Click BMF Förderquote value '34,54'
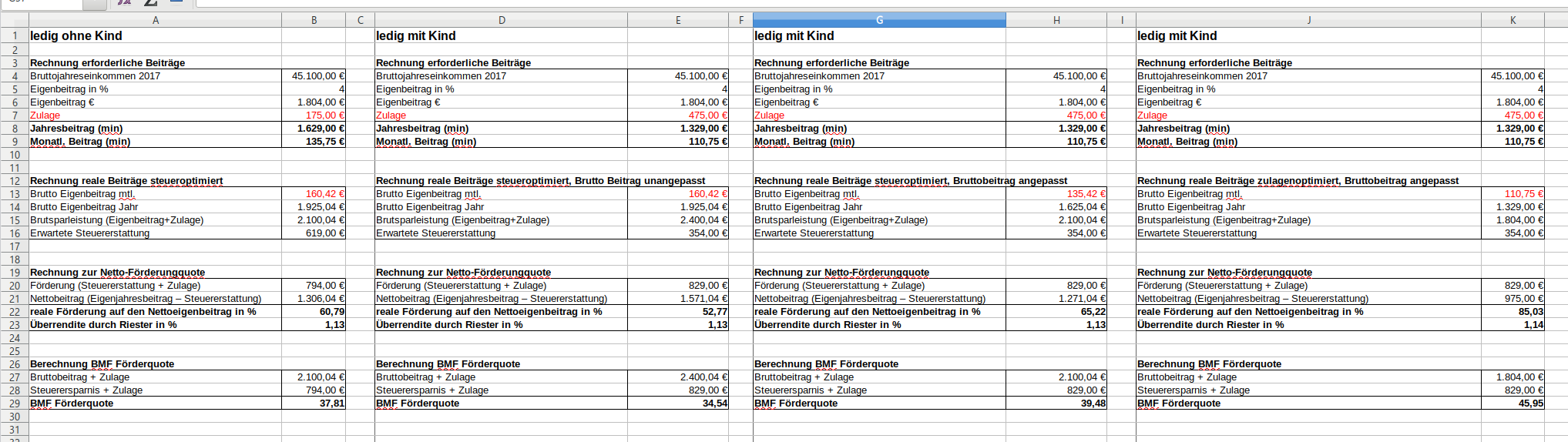 coord(715,403)
